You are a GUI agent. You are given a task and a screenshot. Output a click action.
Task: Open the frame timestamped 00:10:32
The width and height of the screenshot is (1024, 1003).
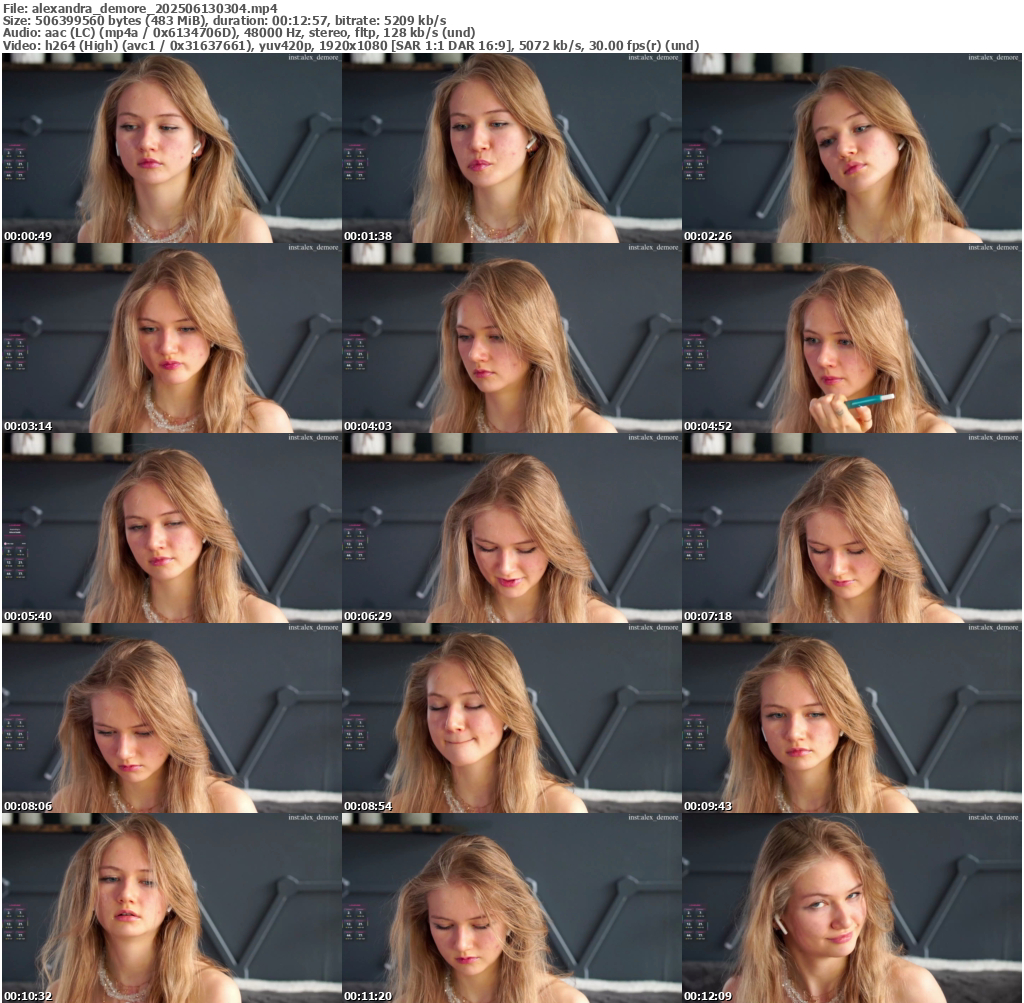pyautogui.click(x=171, y=908)
